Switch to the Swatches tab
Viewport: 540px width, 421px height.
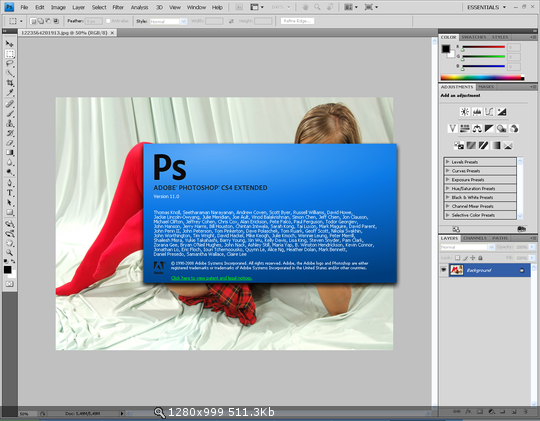pos(474,37)
